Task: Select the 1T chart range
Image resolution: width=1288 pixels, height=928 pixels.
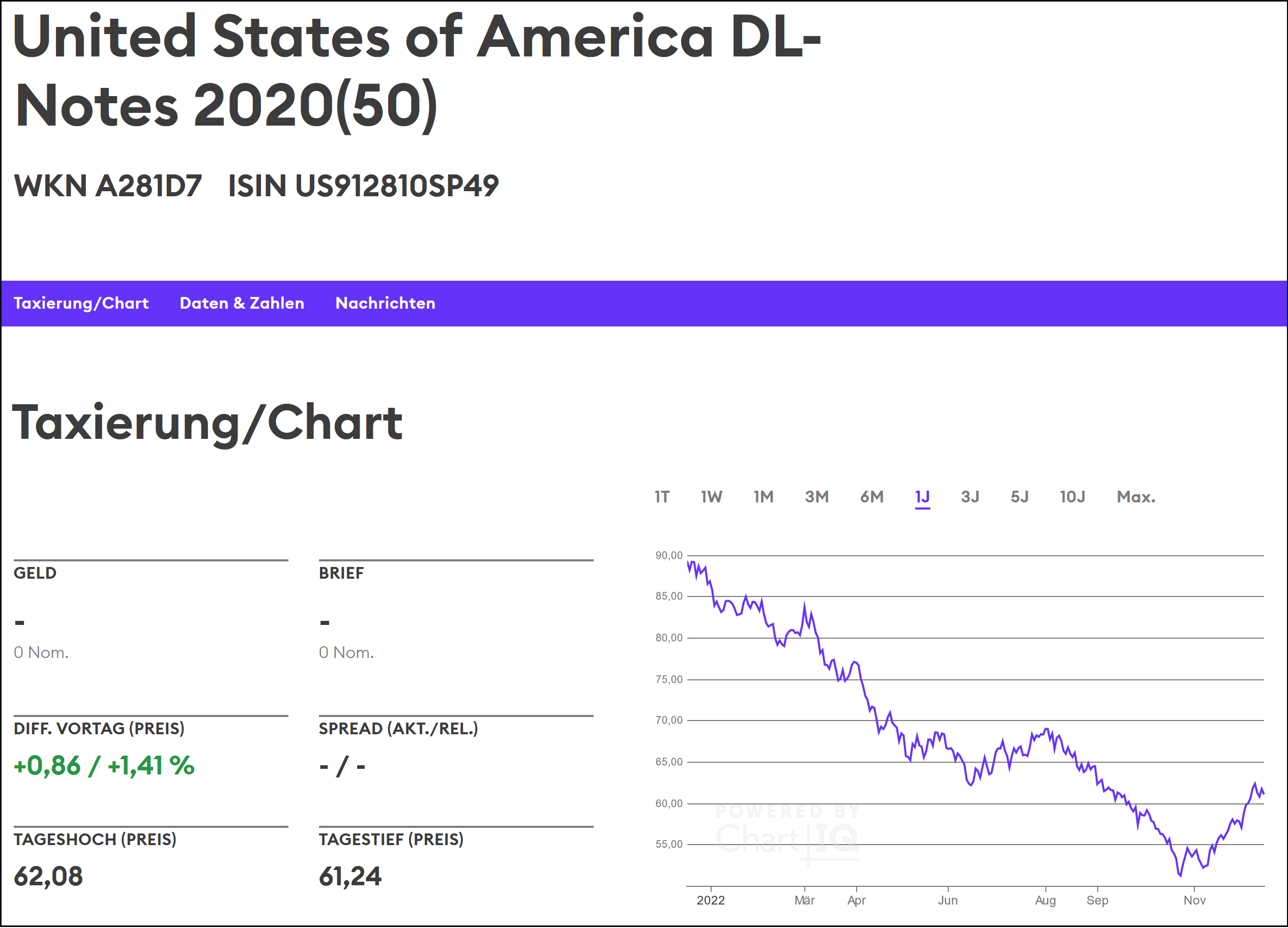Action: pos(662,497)
